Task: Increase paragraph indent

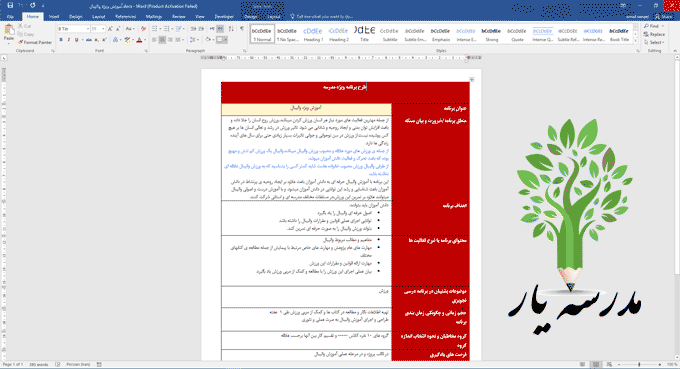Action: [x=201, y=29]
